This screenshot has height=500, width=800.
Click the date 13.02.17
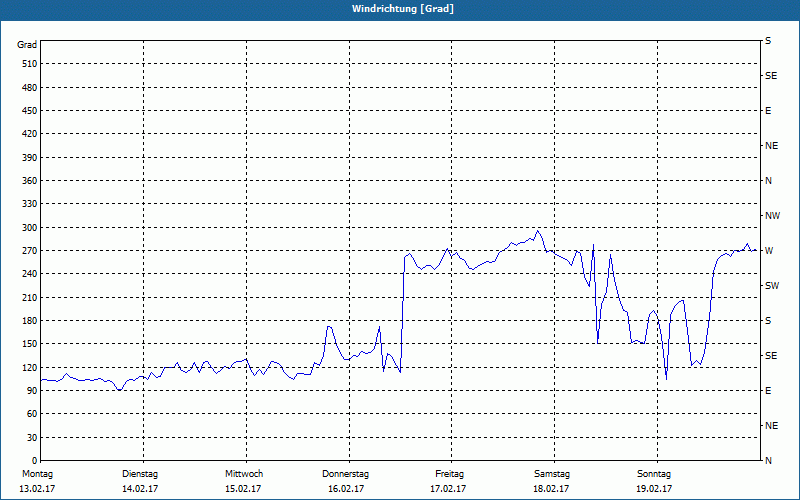point(37,489)
